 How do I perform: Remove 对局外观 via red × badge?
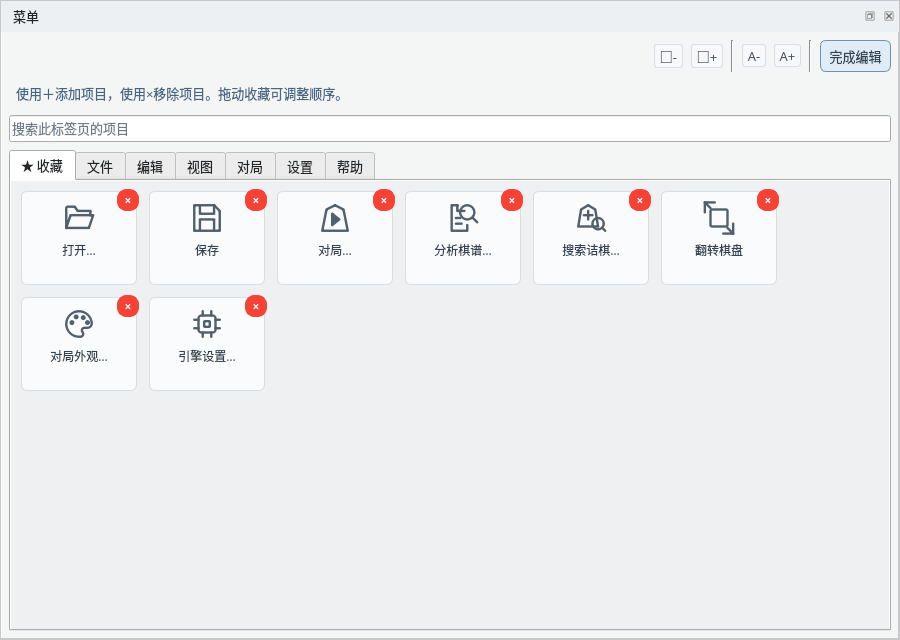(128, 307)
